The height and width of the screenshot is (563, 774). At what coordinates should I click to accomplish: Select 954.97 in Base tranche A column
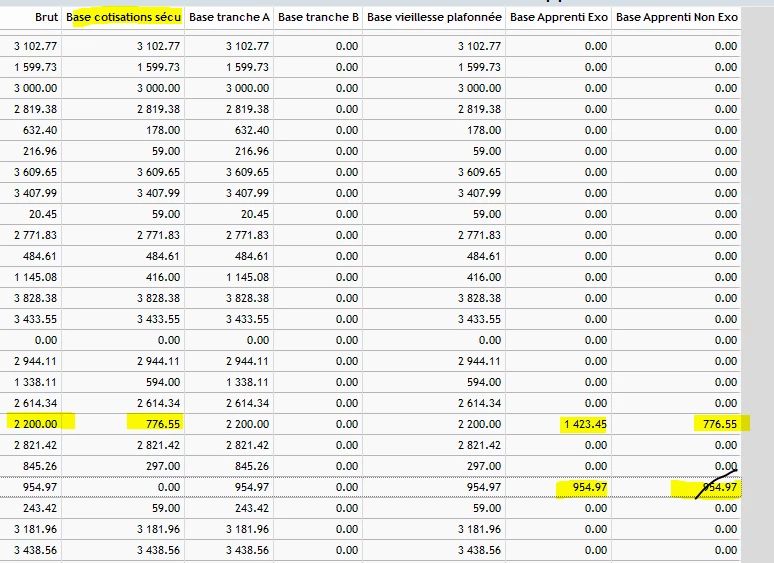coord(252,488)
